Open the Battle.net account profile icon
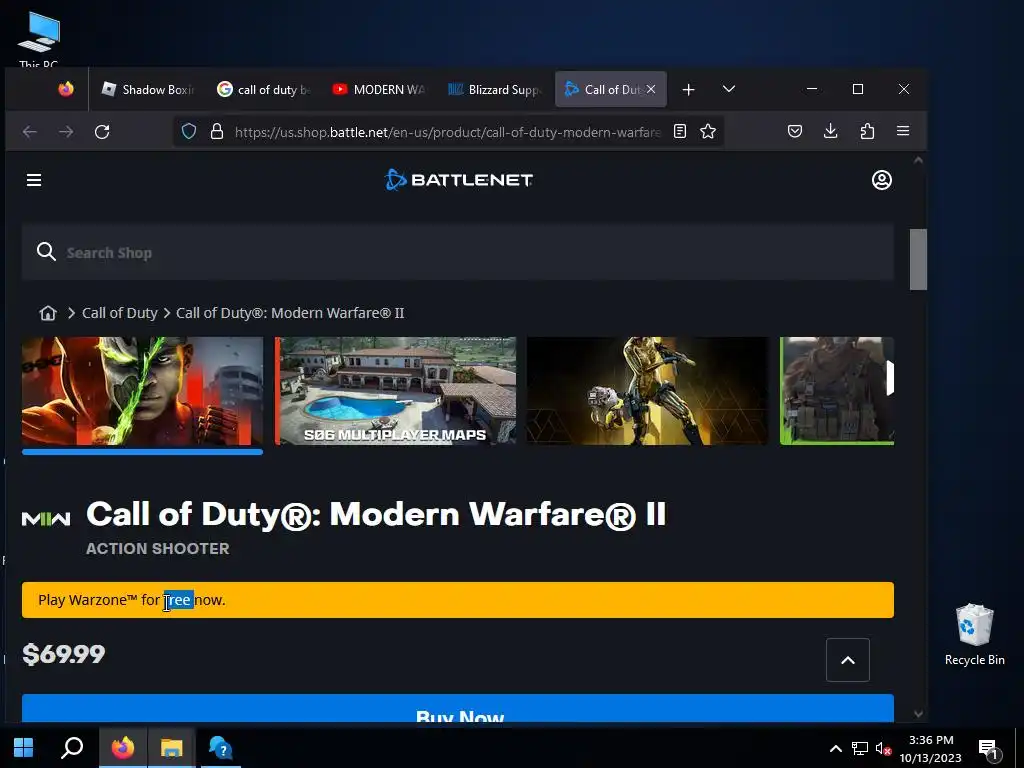 coord(882,180)
